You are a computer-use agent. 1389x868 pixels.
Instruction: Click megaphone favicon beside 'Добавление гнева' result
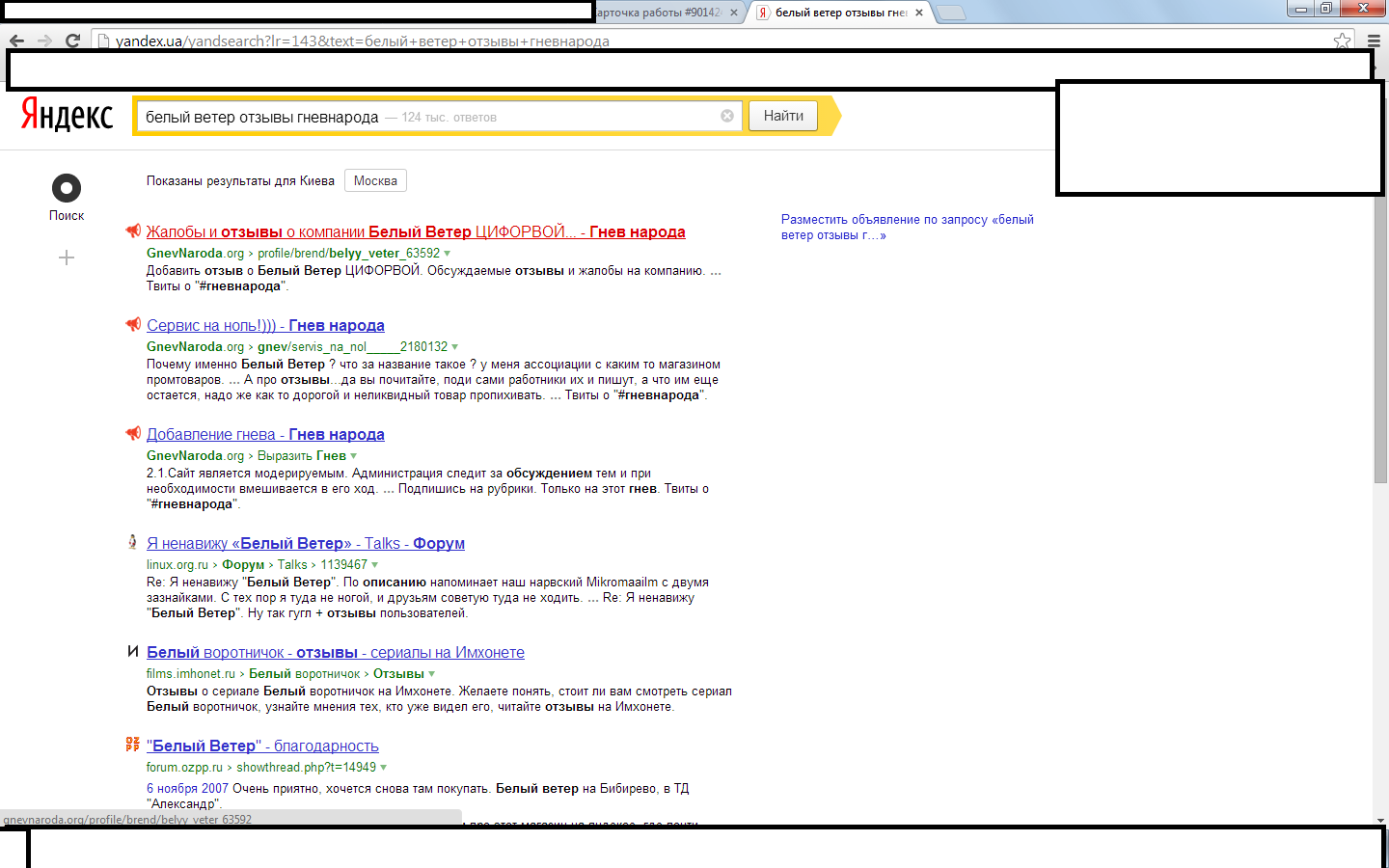pos(133,433)
